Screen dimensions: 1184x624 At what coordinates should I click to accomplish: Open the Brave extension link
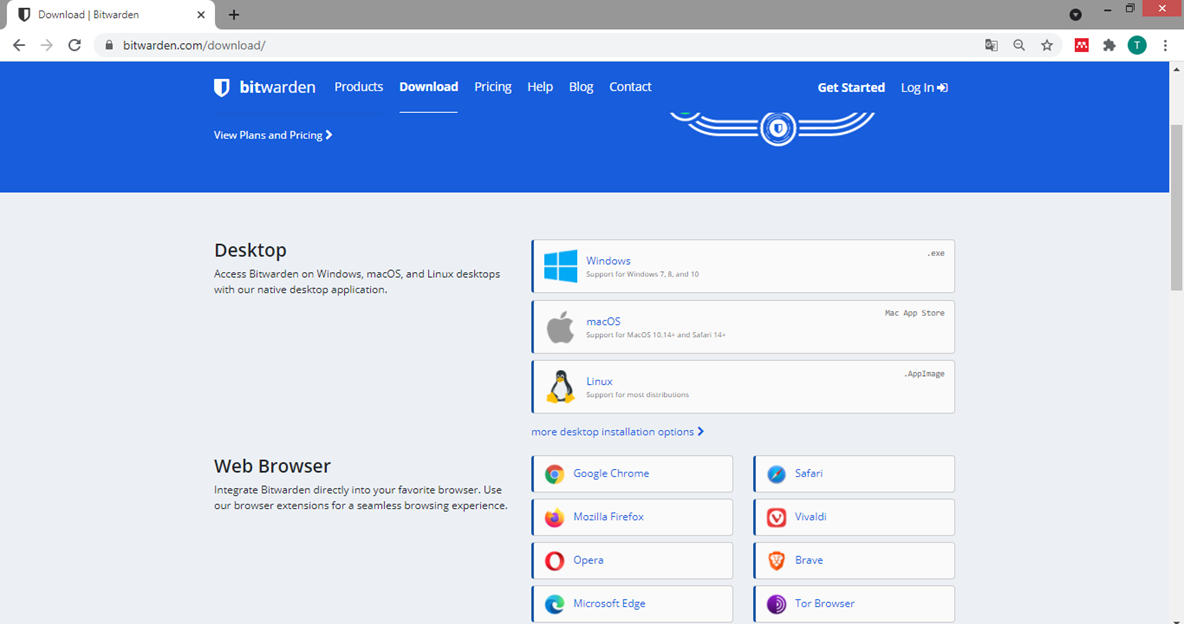(854, 561)
